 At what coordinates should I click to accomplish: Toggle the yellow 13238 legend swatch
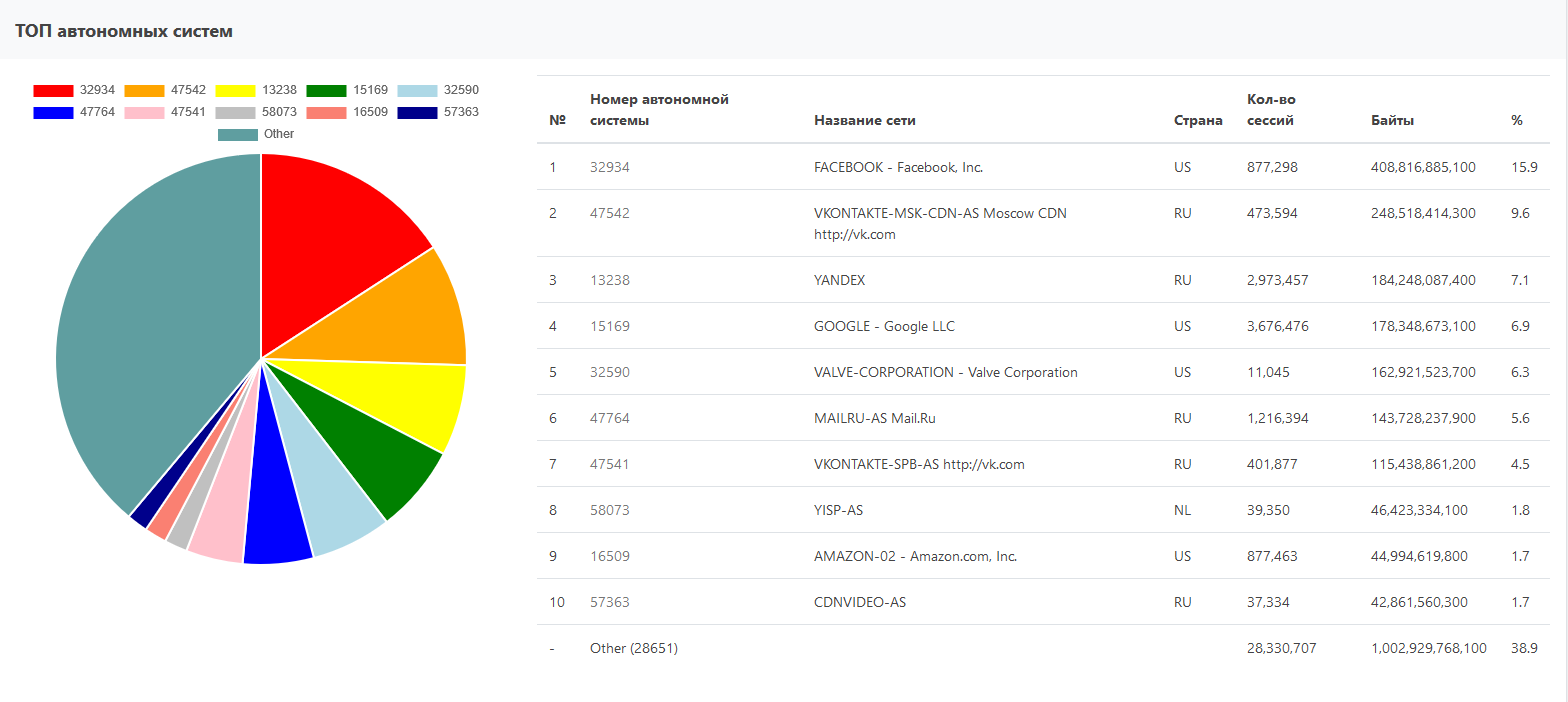(235, 91)
